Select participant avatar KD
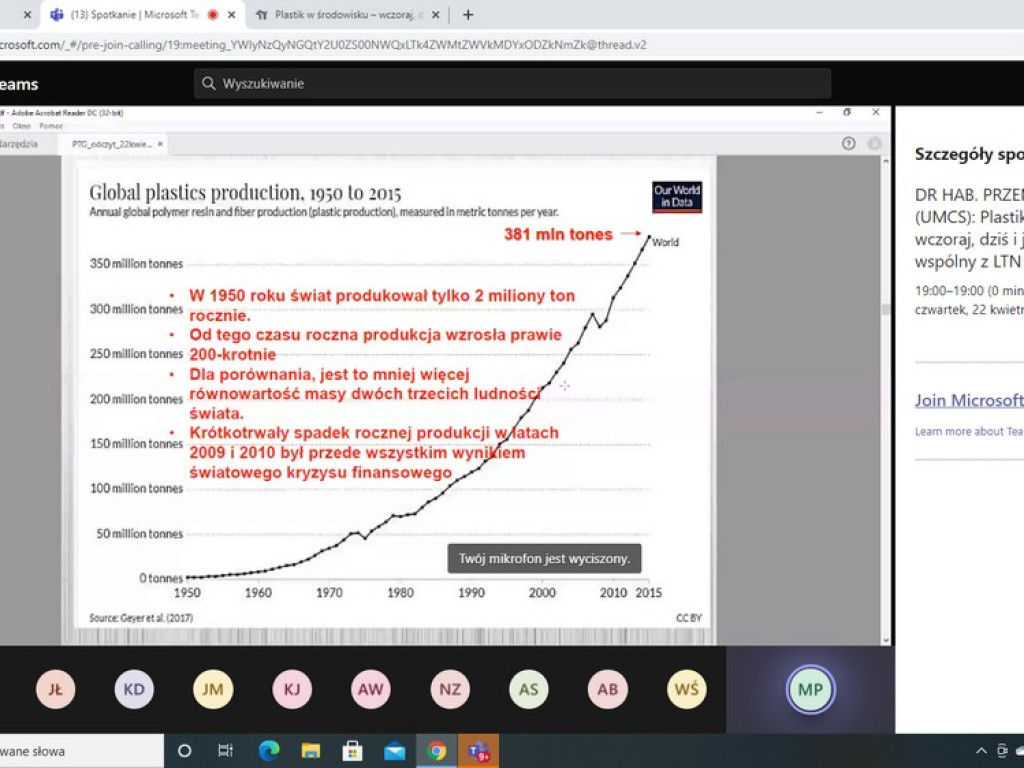Viewport: 1024px width, 768px height. tap(134, 690)
